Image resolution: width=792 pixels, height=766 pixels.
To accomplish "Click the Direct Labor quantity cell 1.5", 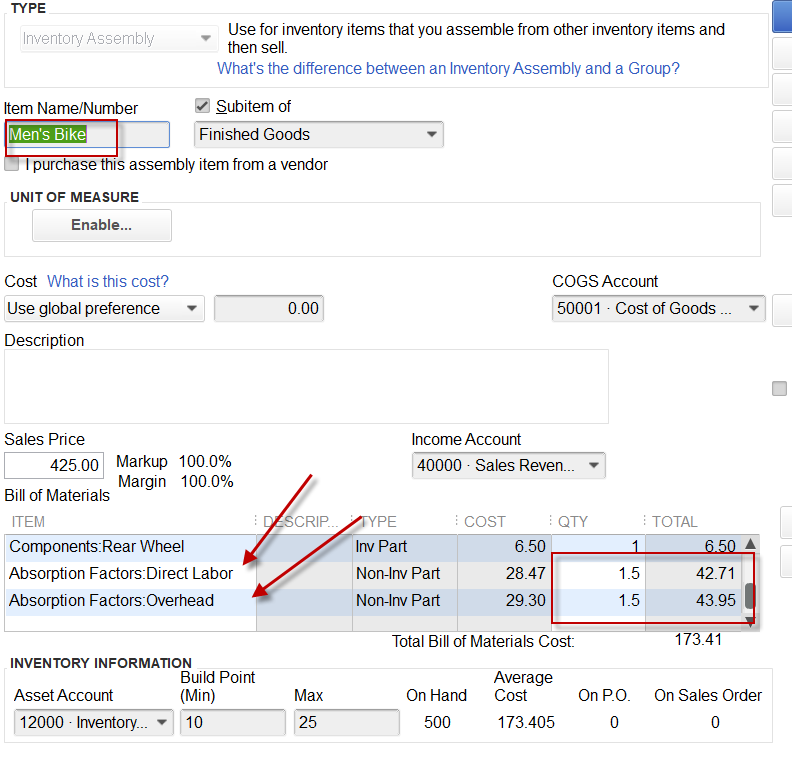I will [599, 573].
